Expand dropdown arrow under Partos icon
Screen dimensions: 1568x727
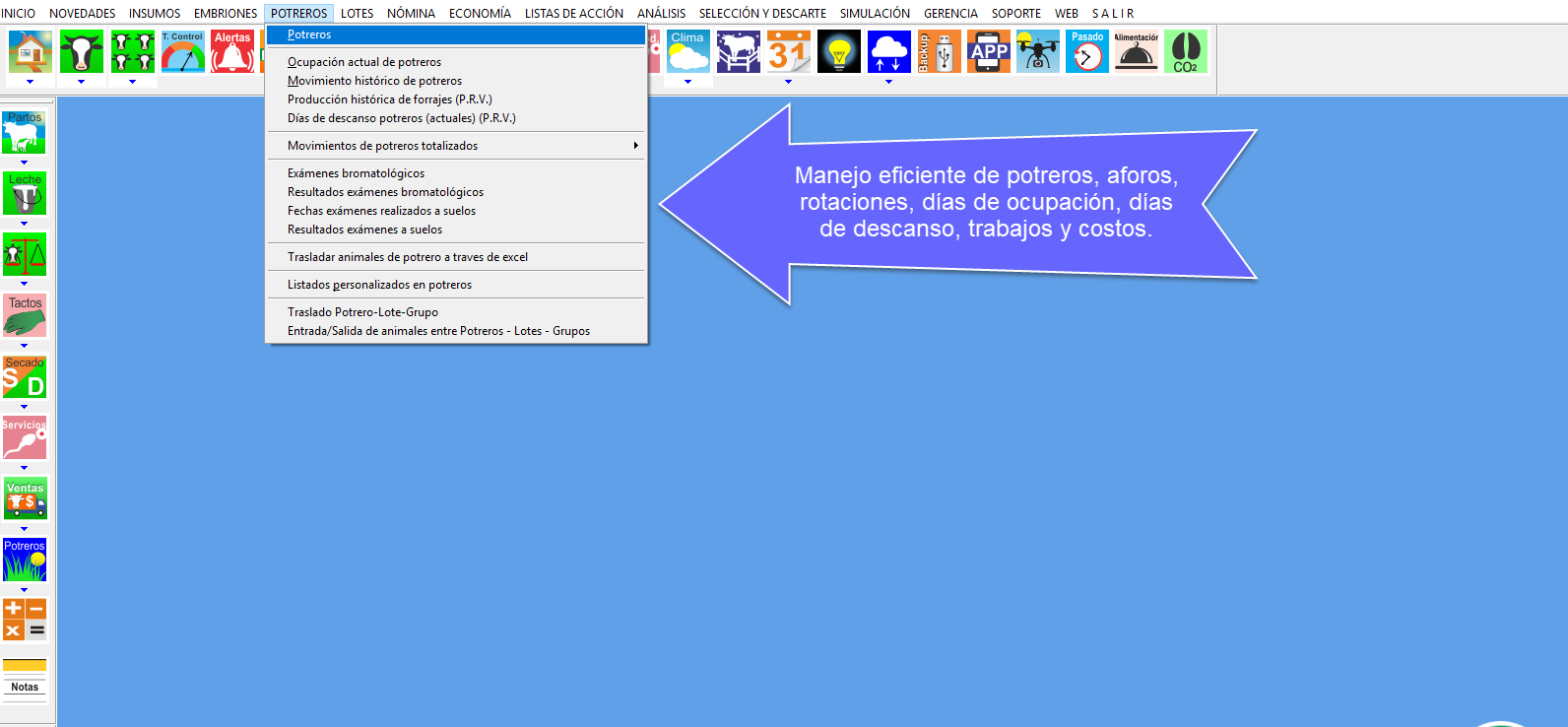coord(25,163)
